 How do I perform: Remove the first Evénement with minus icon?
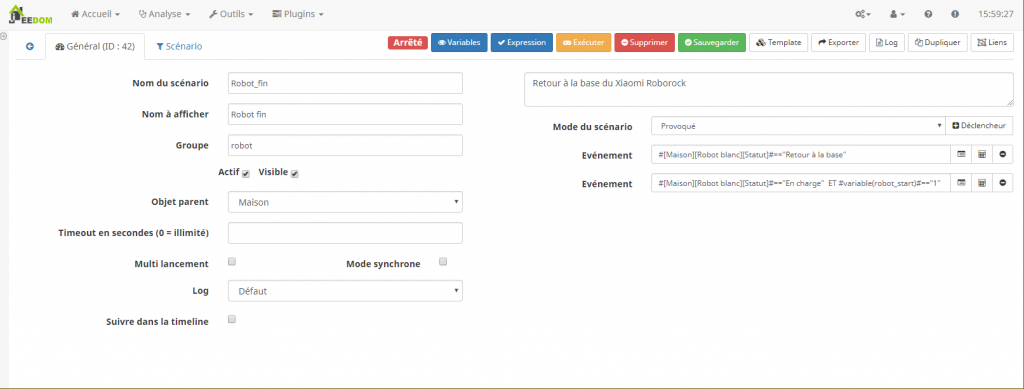coord(1002,155)
